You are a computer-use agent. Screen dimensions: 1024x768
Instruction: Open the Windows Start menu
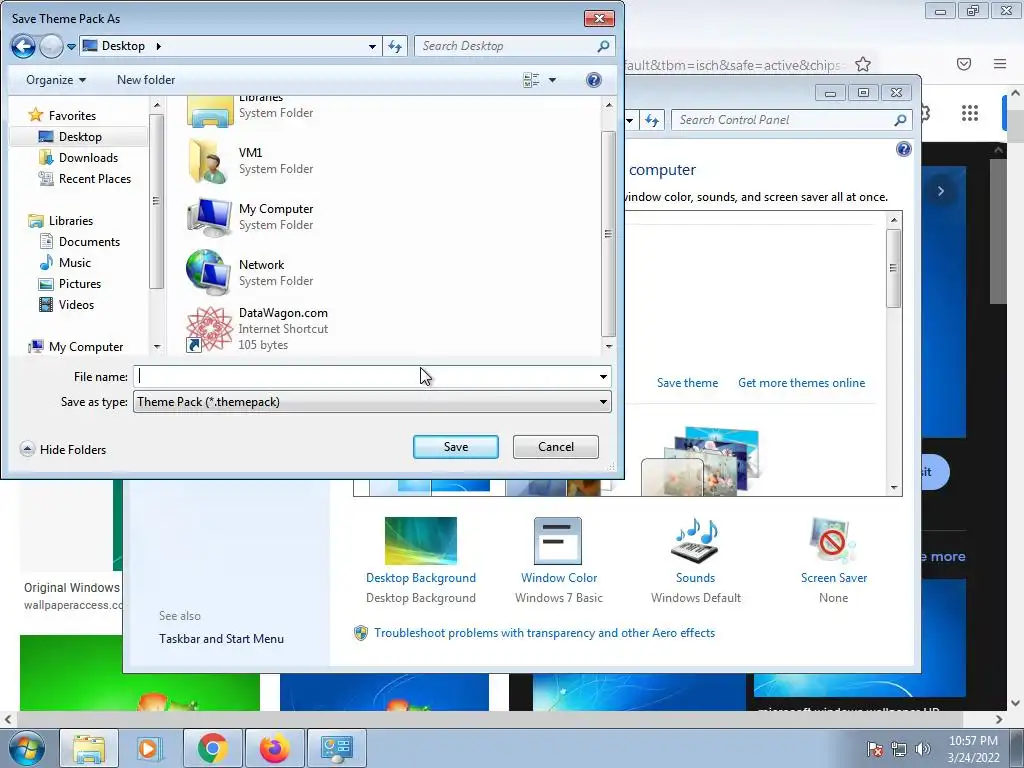point(26,748)
